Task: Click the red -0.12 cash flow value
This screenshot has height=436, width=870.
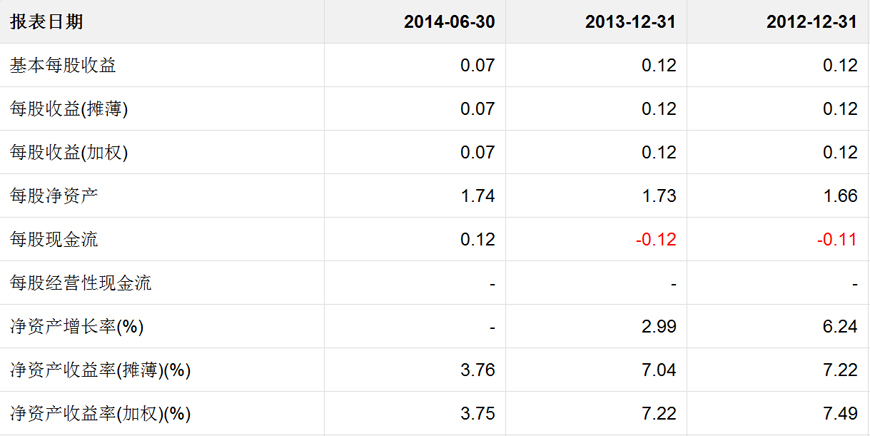Action: pos(656,240)
